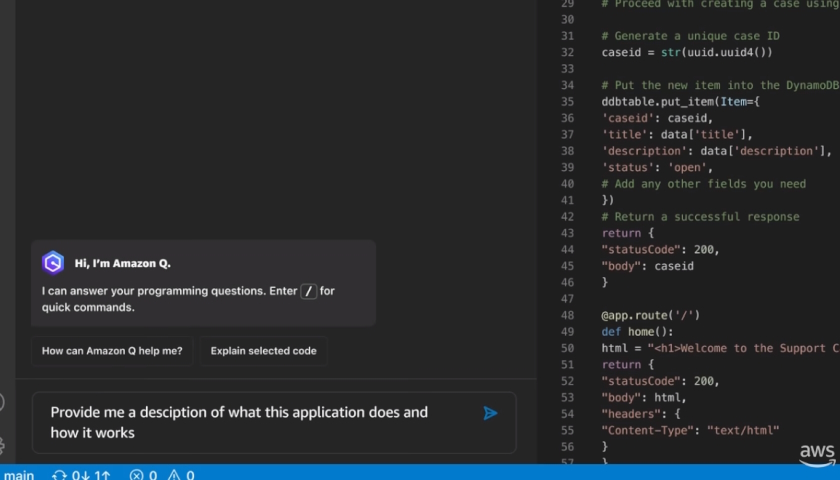The width and height of the screenshot is (840, 480).
Task: Open problems via the error count icon
Action: coord(137,475)
